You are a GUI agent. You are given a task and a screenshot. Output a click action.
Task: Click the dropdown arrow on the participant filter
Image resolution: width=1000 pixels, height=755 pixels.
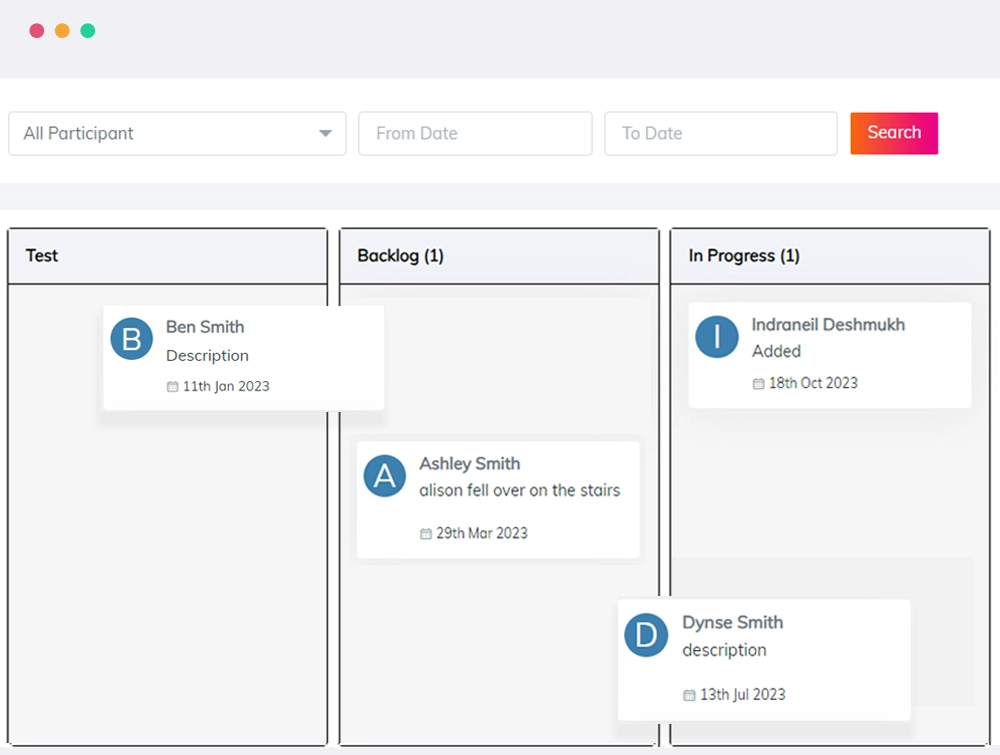click(324, 133)
